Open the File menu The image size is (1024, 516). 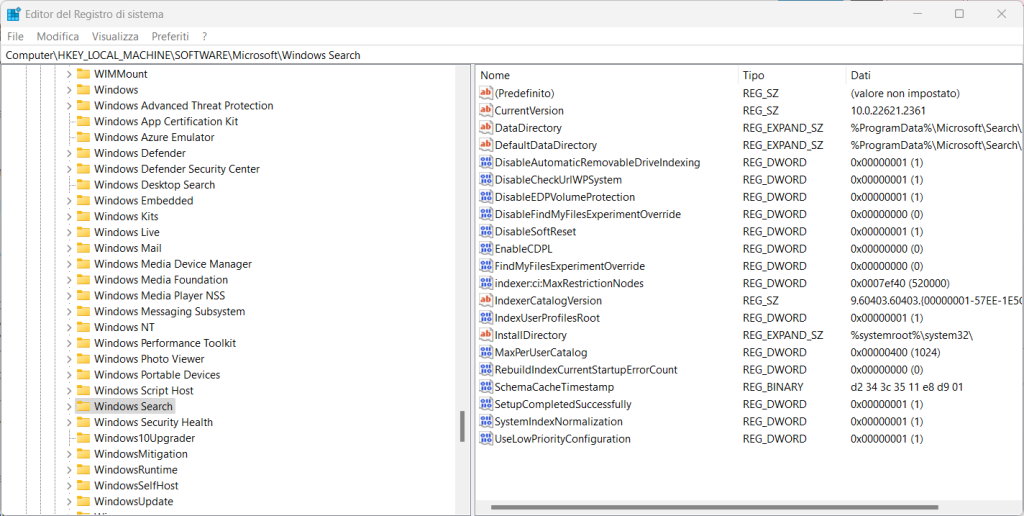(15, 37)
